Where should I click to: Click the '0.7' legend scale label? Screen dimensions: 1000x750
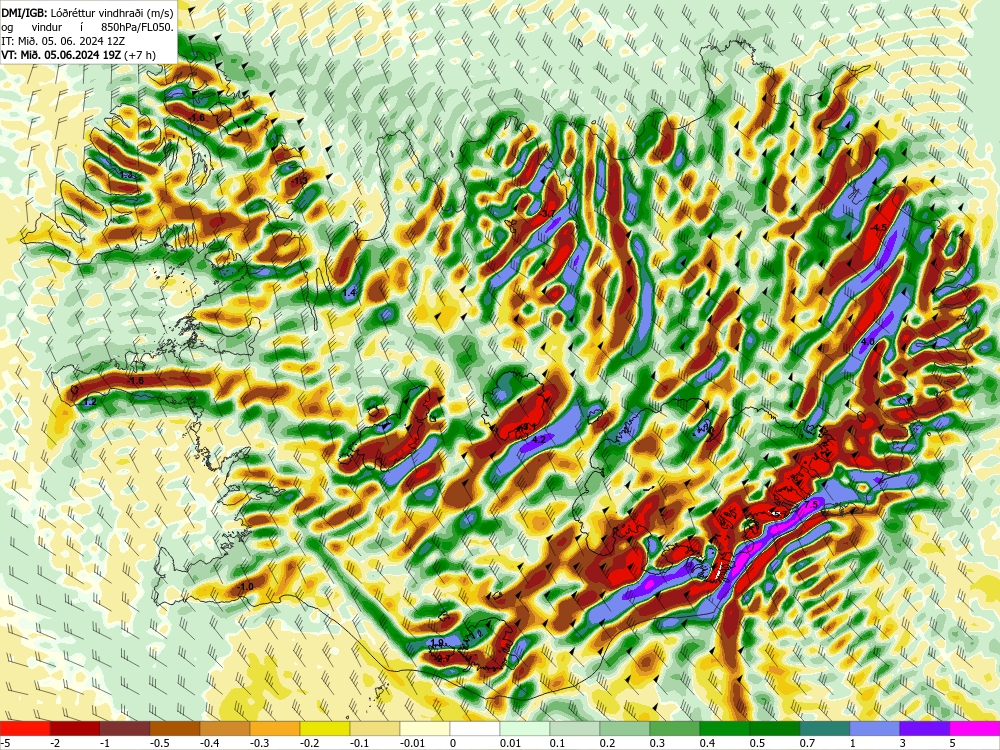tap(807, 743)
